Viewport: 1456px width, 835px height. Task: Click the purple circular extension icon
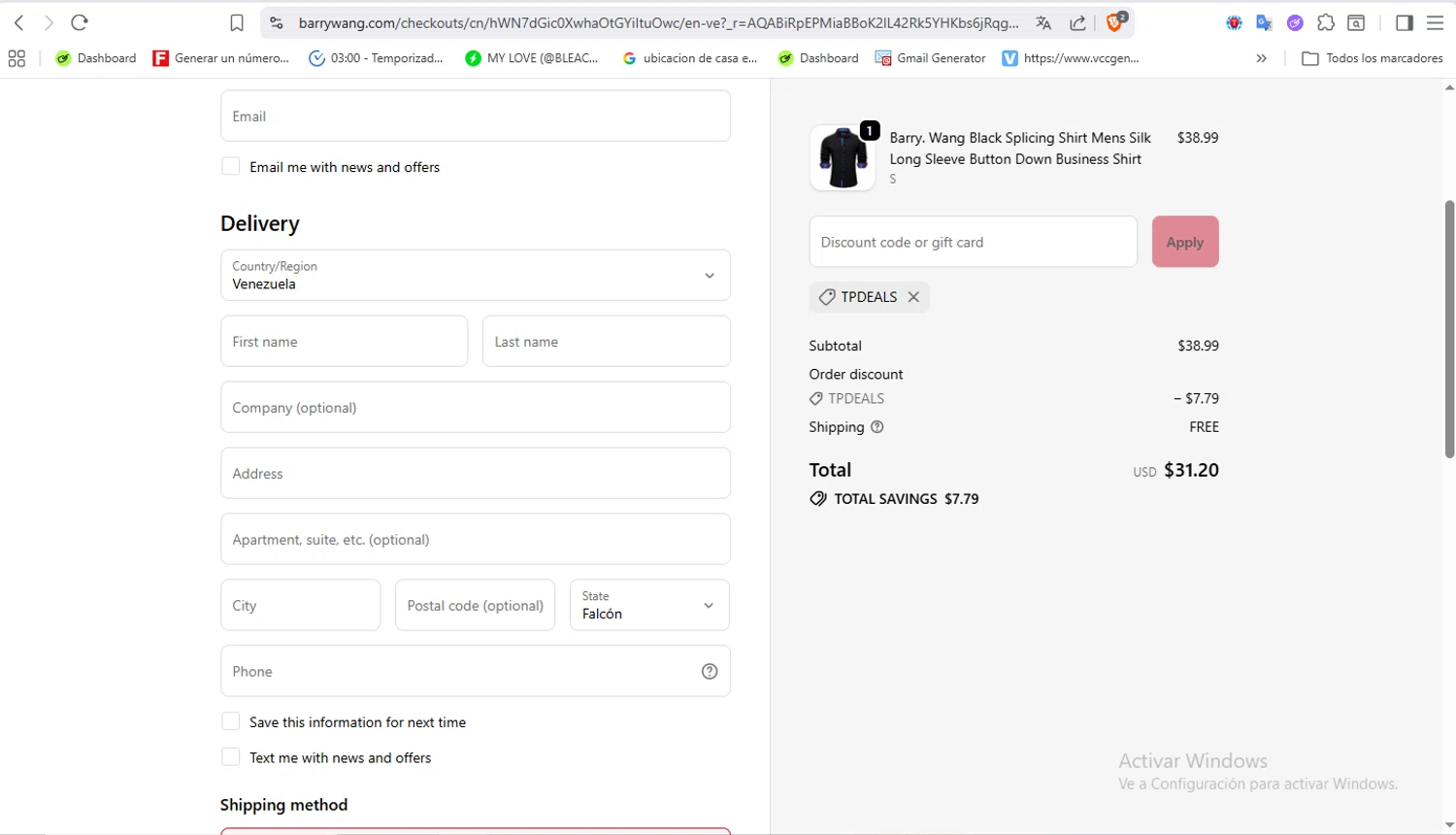(1295, 23)
